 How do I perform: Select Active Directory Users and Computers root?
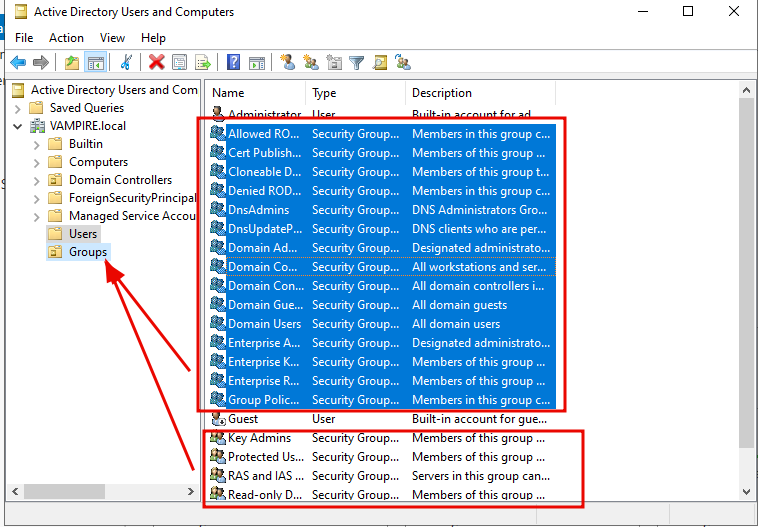click(x=114, y=90)
